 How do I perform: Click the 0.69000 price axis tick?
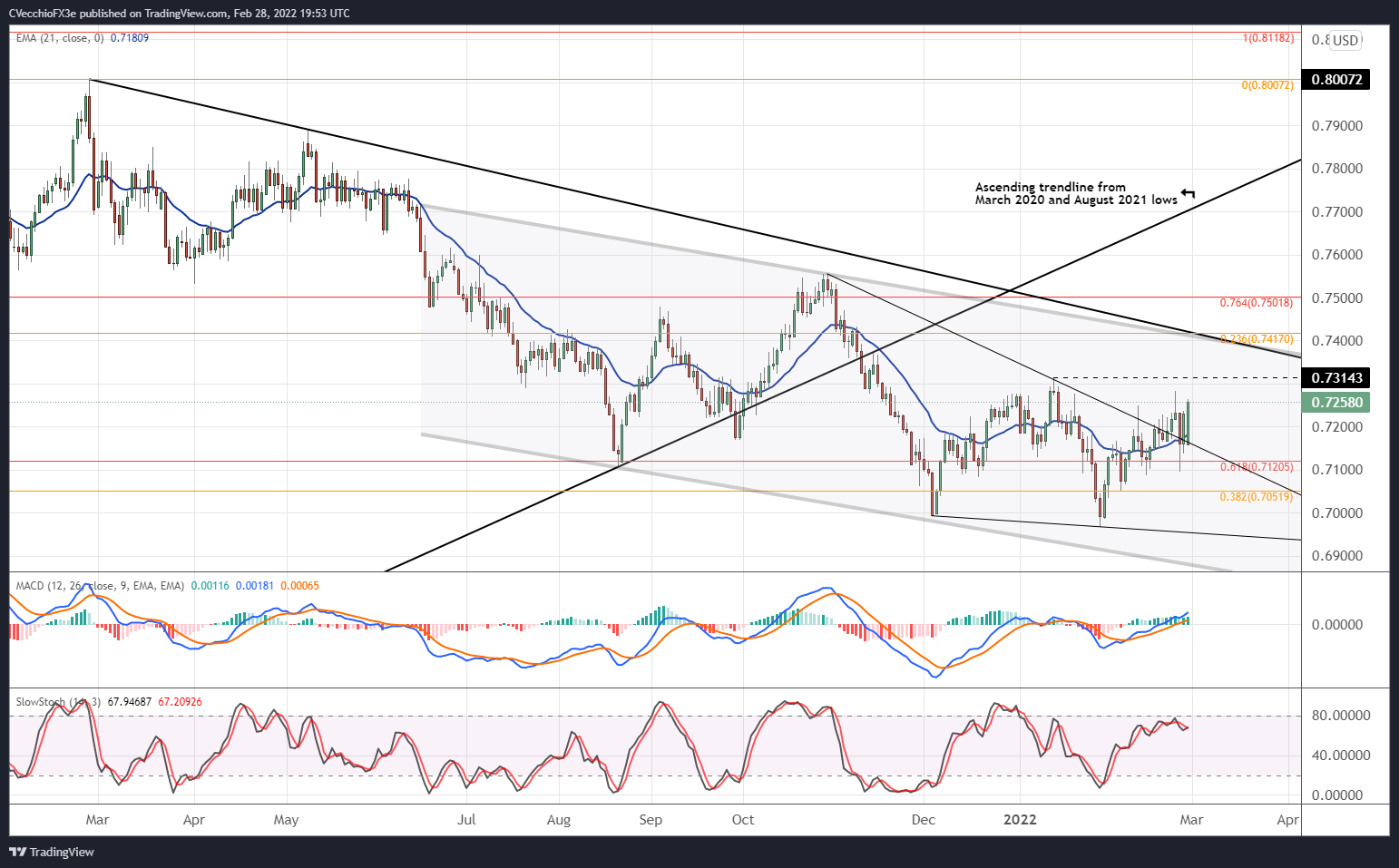coord(1337,556)
